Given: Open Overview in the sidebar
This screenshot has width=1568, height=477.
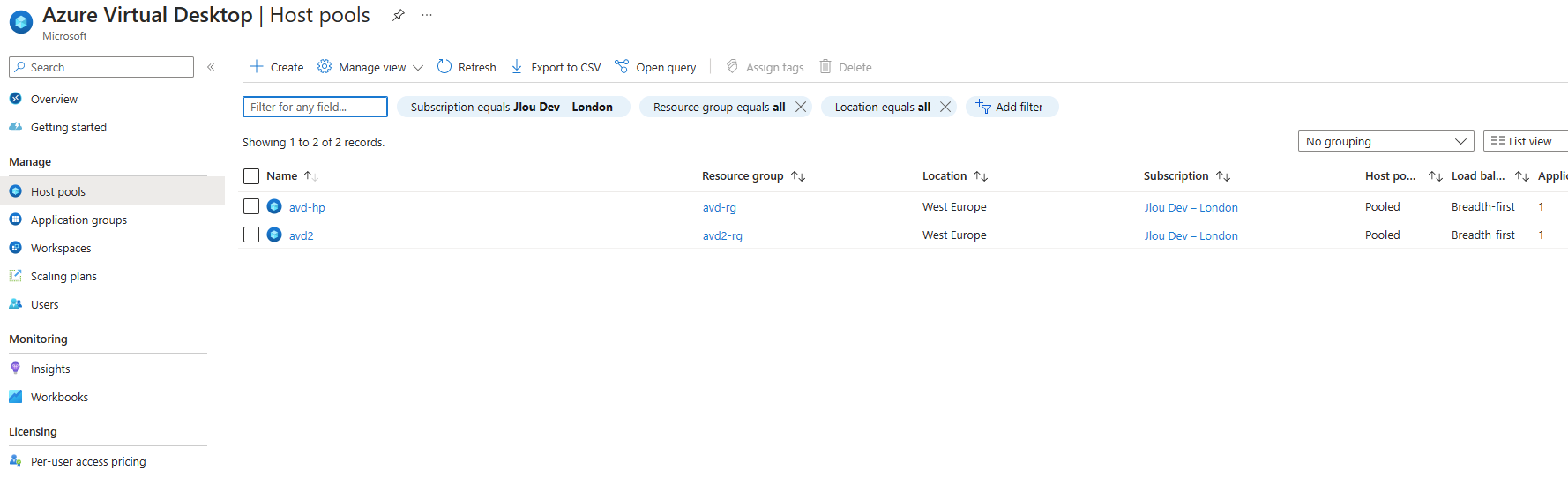Looking at the screenshot, I should click(54, 99).
